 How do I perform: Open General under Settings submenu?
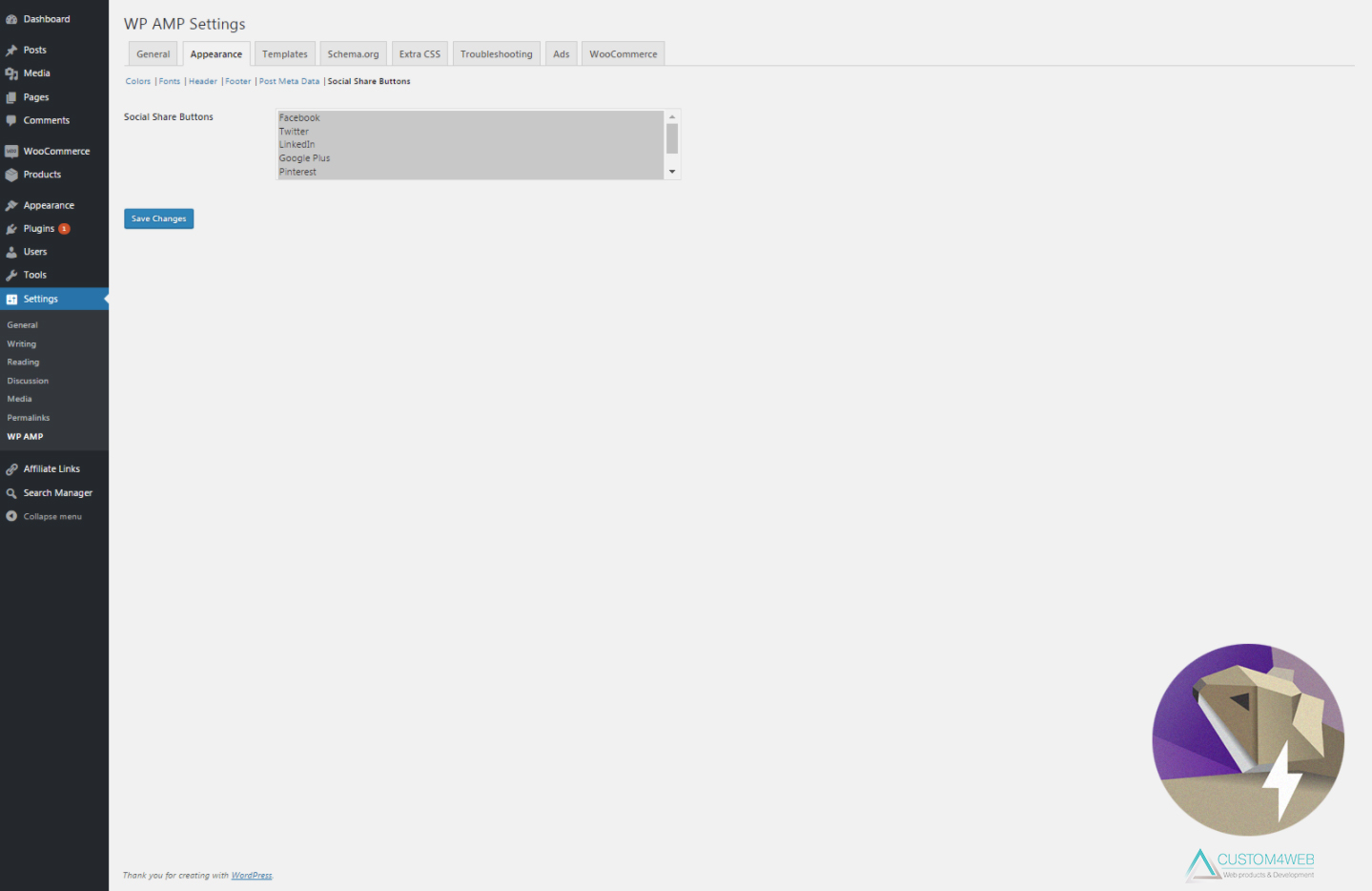coord(23,325)
